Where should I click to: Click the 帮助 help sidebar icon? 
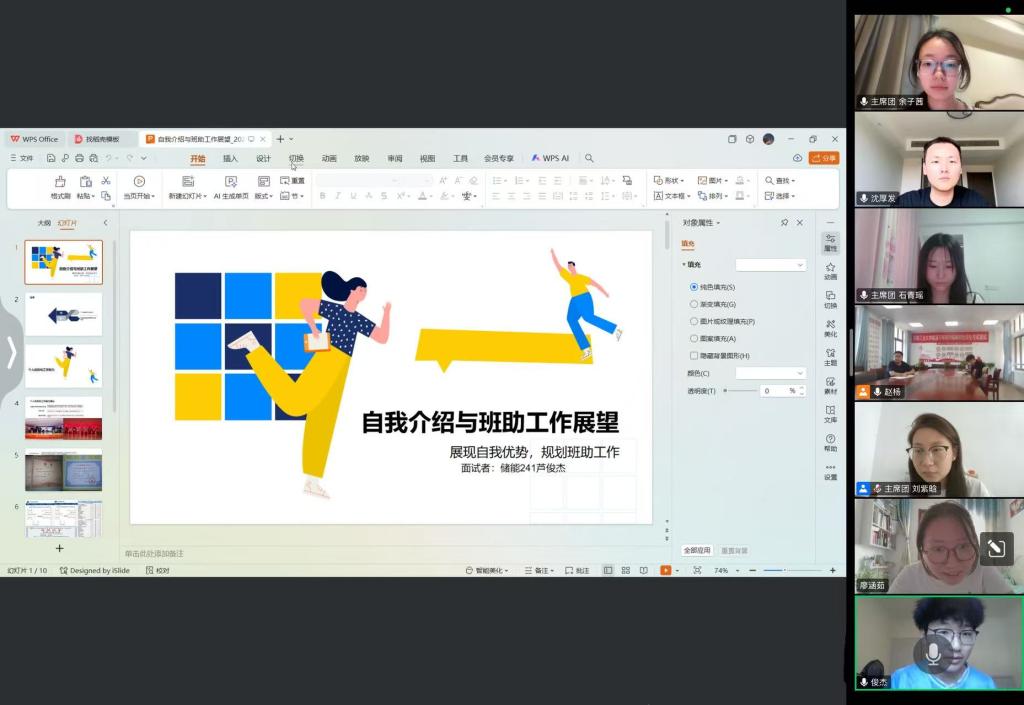pyautogui.click(x=830, y=441)
